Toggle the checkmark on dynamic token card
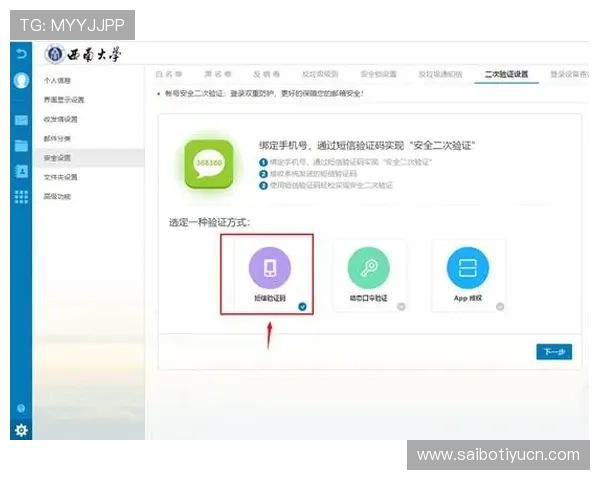Image resolution: width=600 pixels, height=480 pixels. tap(401, 307)
